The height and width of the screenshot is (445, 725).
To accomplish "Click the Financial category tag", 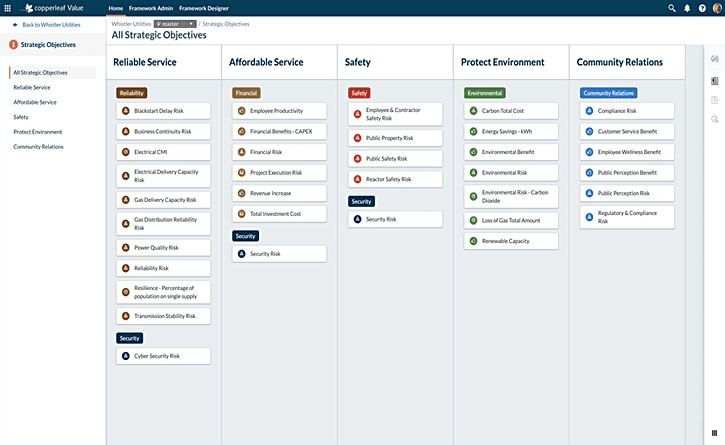I will [246, 93].
